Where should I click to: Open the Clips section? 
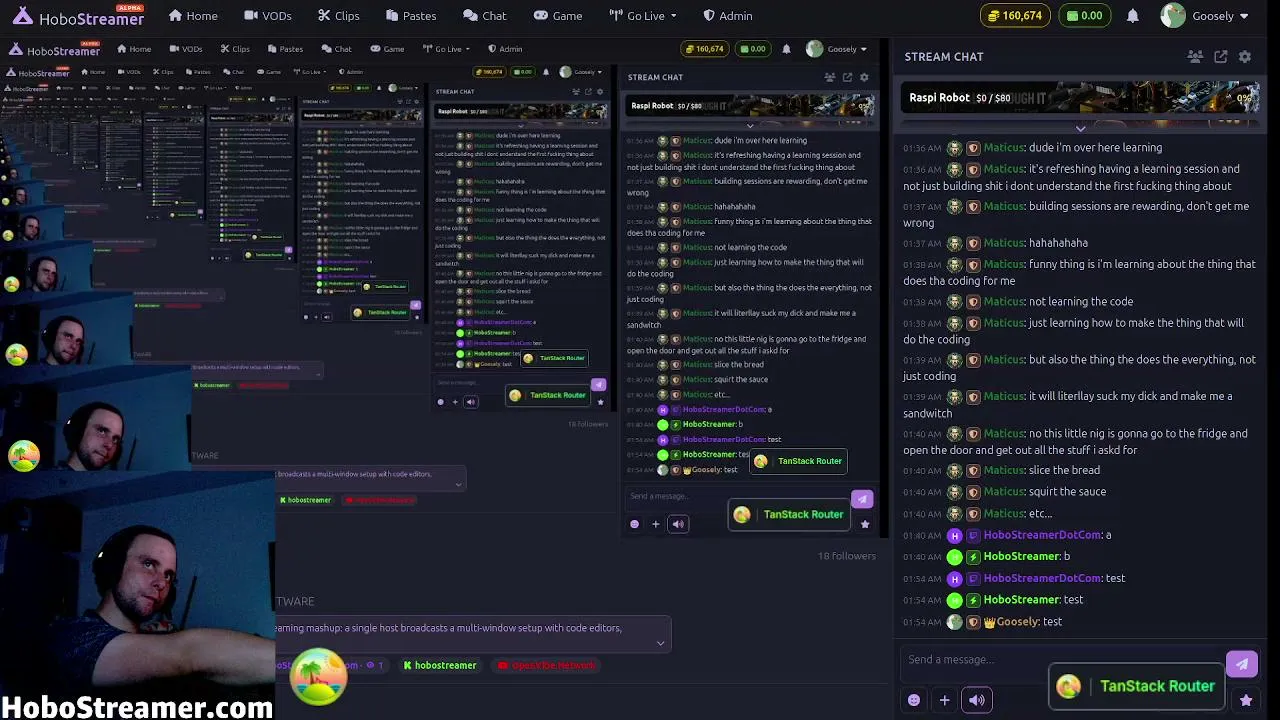(x=338, y=16)
